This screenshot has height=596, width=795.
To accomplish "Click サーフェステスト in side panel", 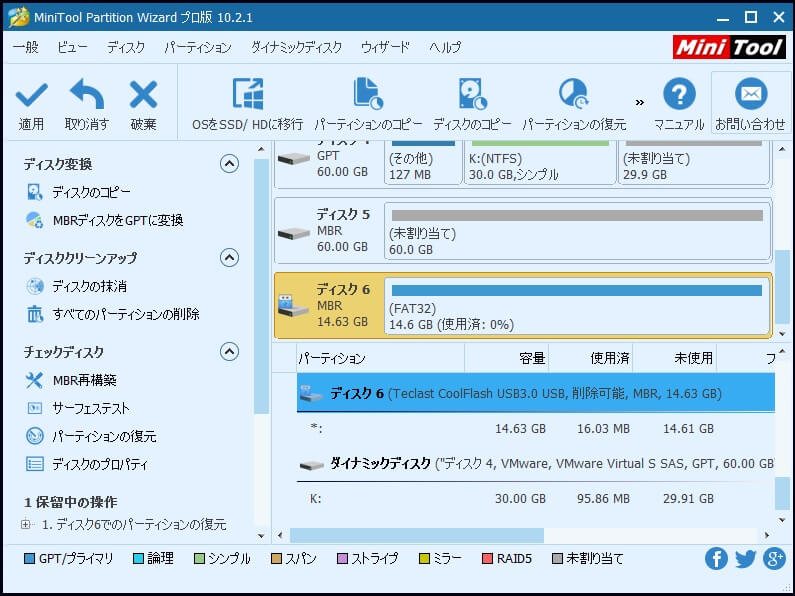I will [x=90, y=408].
